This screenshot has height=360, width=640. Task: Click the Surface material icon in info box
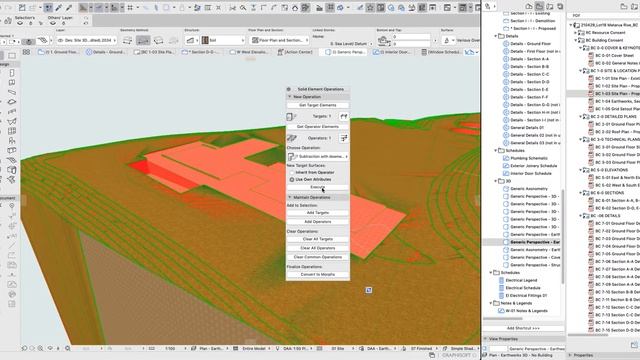click(x=447, y=40)
